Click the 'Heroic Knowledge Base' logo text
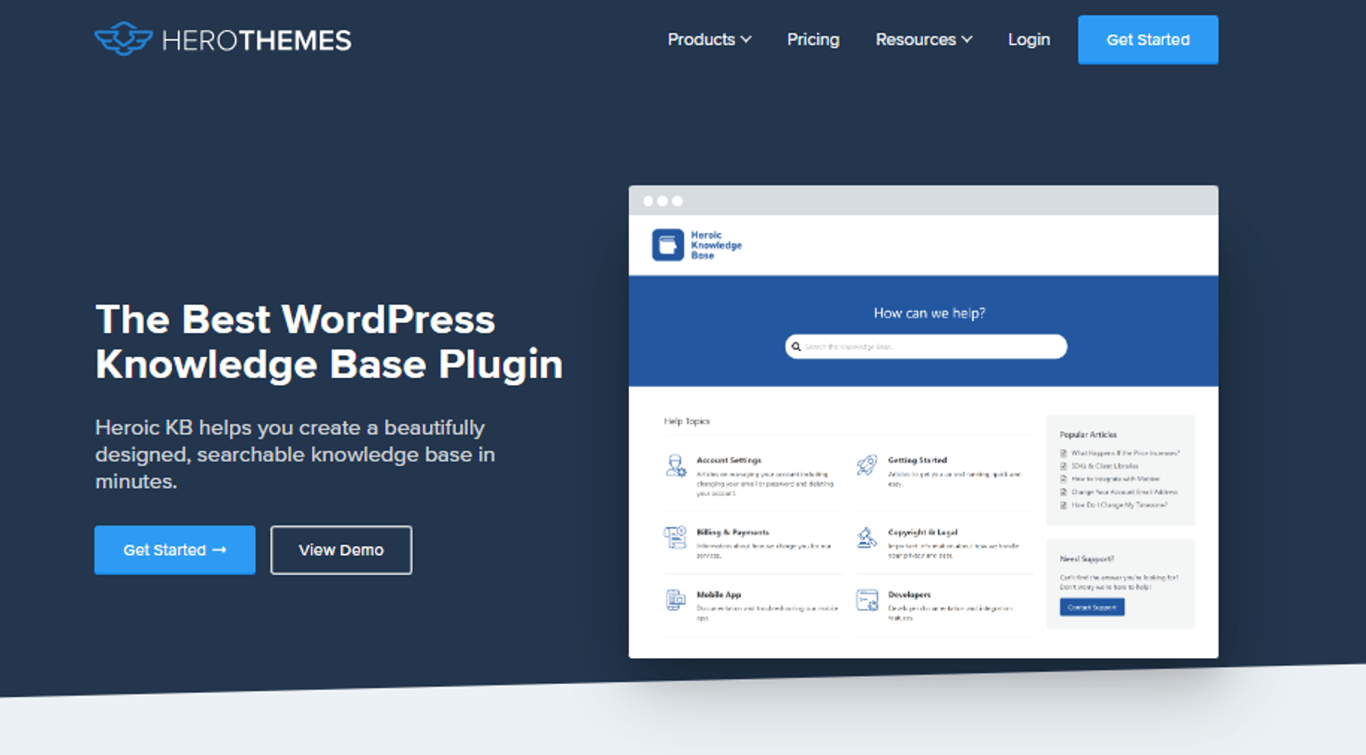 coord(716,245)
